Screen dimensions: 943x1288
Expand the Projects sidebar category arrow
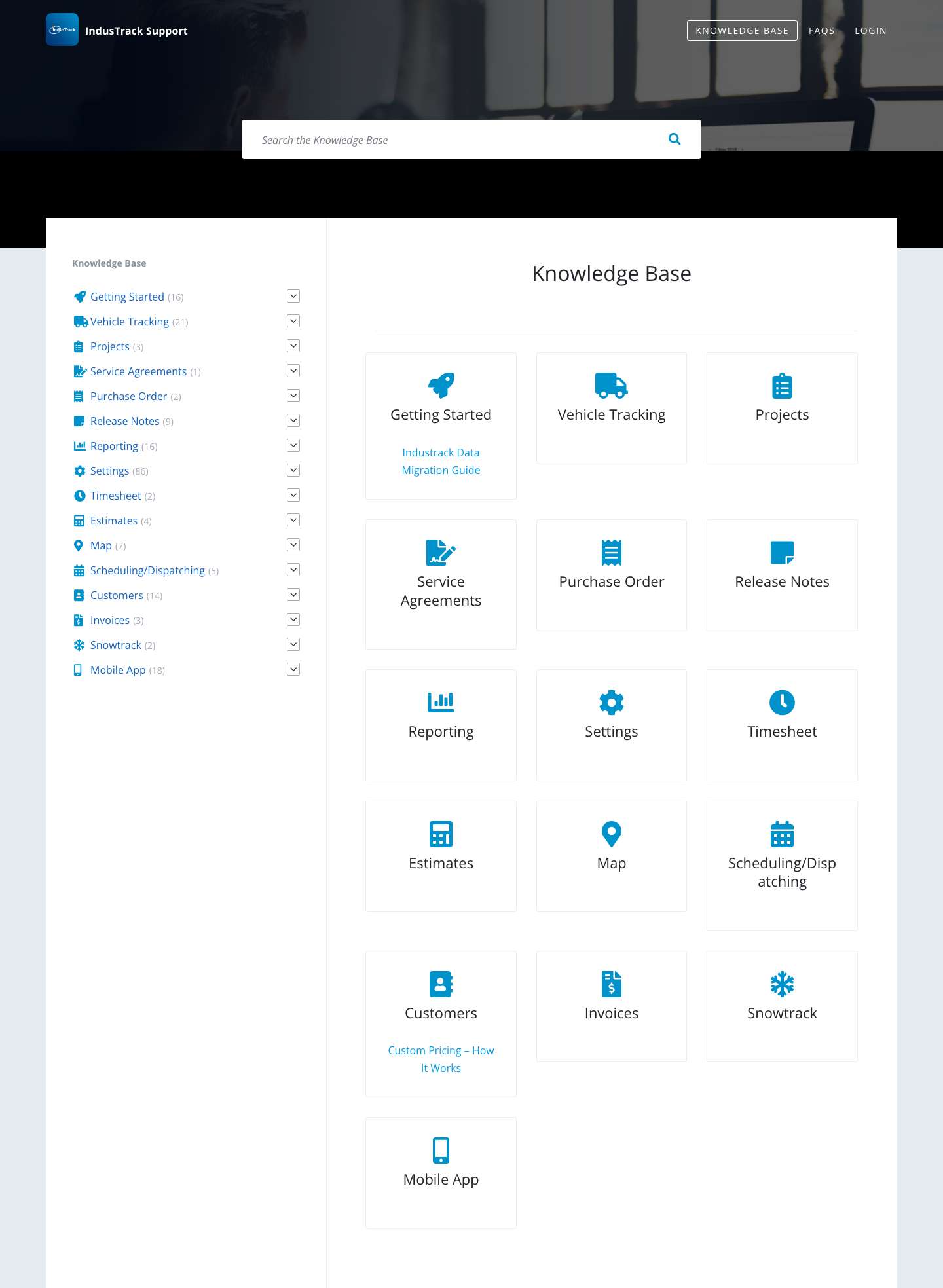pyautogui.click(x=293, y=346)
